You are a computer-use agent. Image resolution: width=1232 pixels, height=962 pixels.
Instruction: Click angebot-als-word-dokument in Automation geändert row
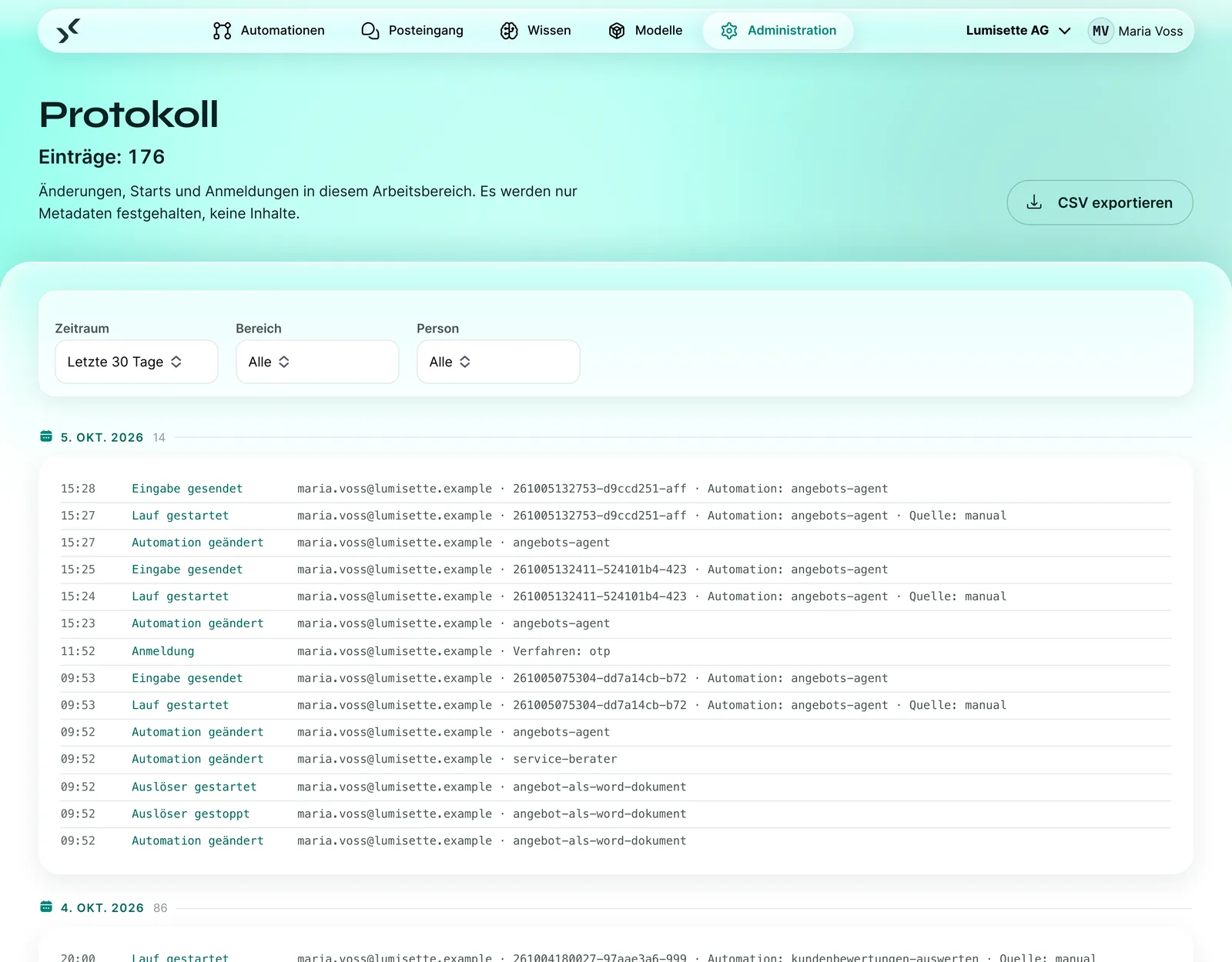coord(600,840)
